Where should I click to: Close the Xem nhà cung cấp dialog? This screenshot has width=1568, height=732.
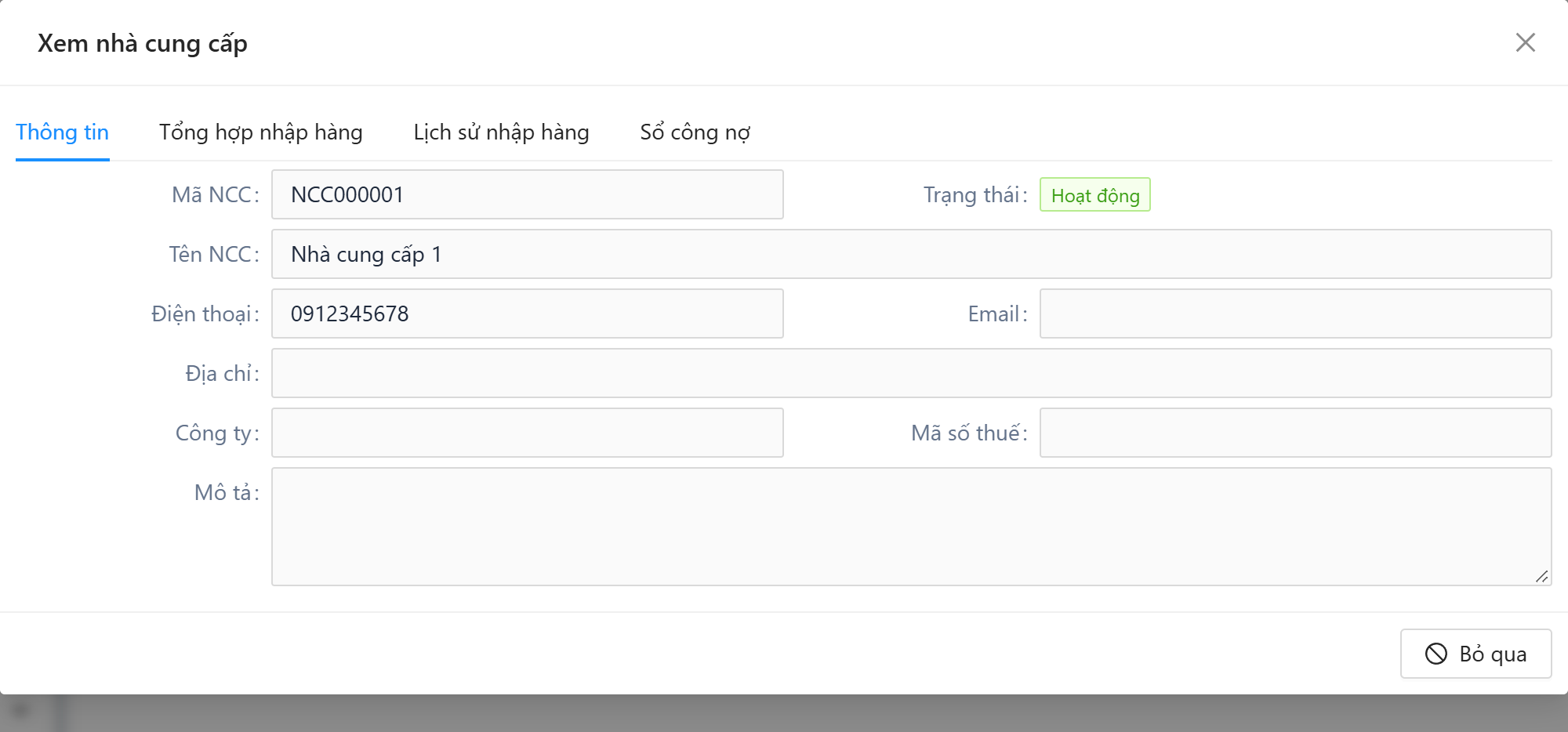(x=1525, y=42)
